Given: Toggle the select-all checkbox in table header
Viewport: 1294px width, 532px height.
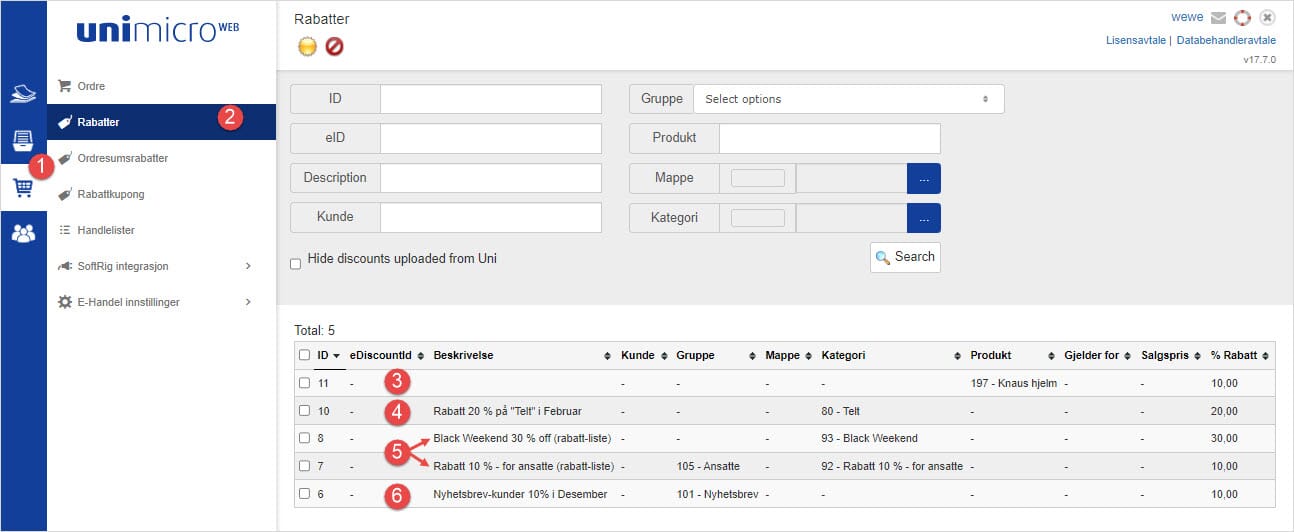Looking at the screenshot, I should coord(305,355).
